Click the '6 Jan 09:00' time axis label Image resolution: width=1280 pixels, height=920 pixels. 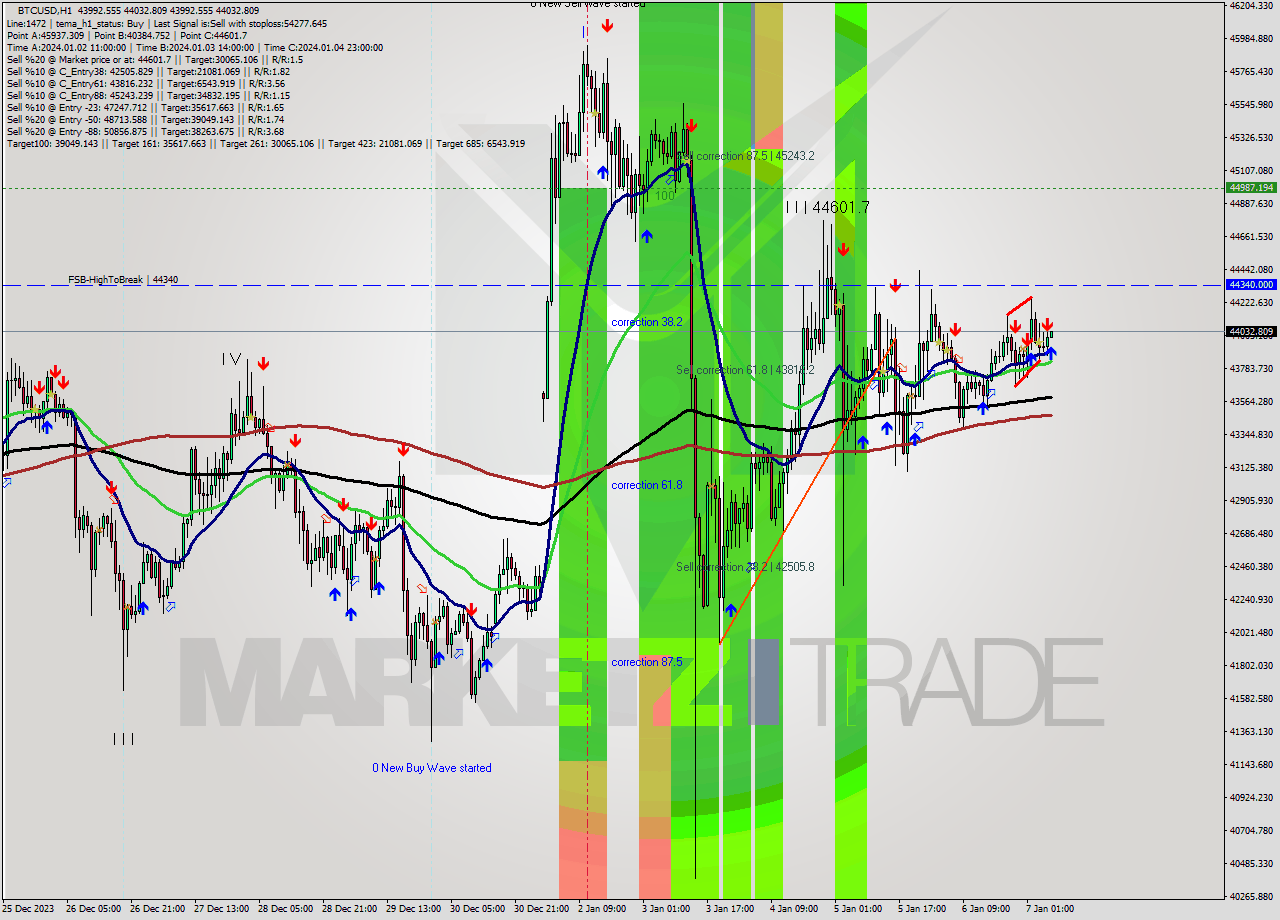pyautogui.click(x=986, y=909)
